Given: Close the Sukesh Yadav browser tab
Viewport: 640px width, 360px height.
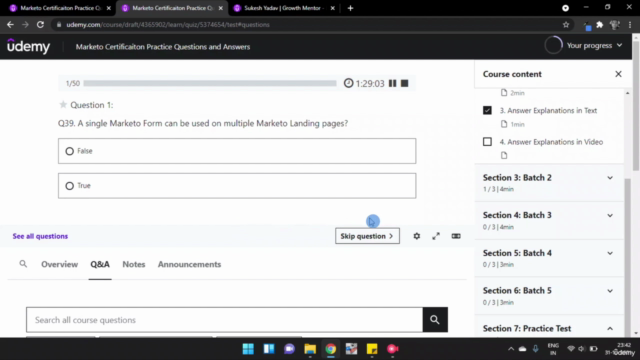Looking at the screenshot, I should coord(333,8).
